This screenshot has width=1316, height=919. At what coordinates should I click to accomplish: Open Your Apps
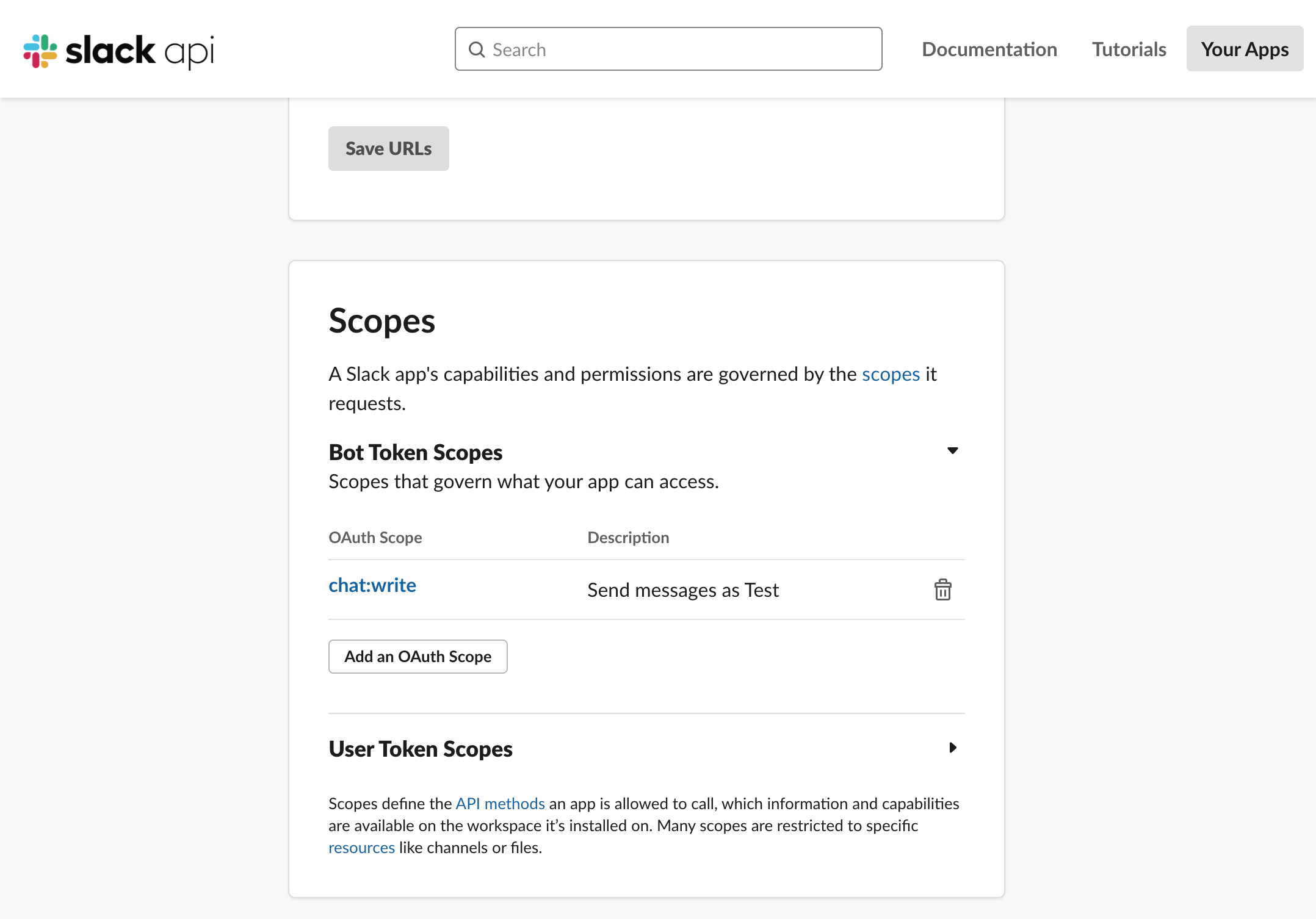(x=1244, y=49)
